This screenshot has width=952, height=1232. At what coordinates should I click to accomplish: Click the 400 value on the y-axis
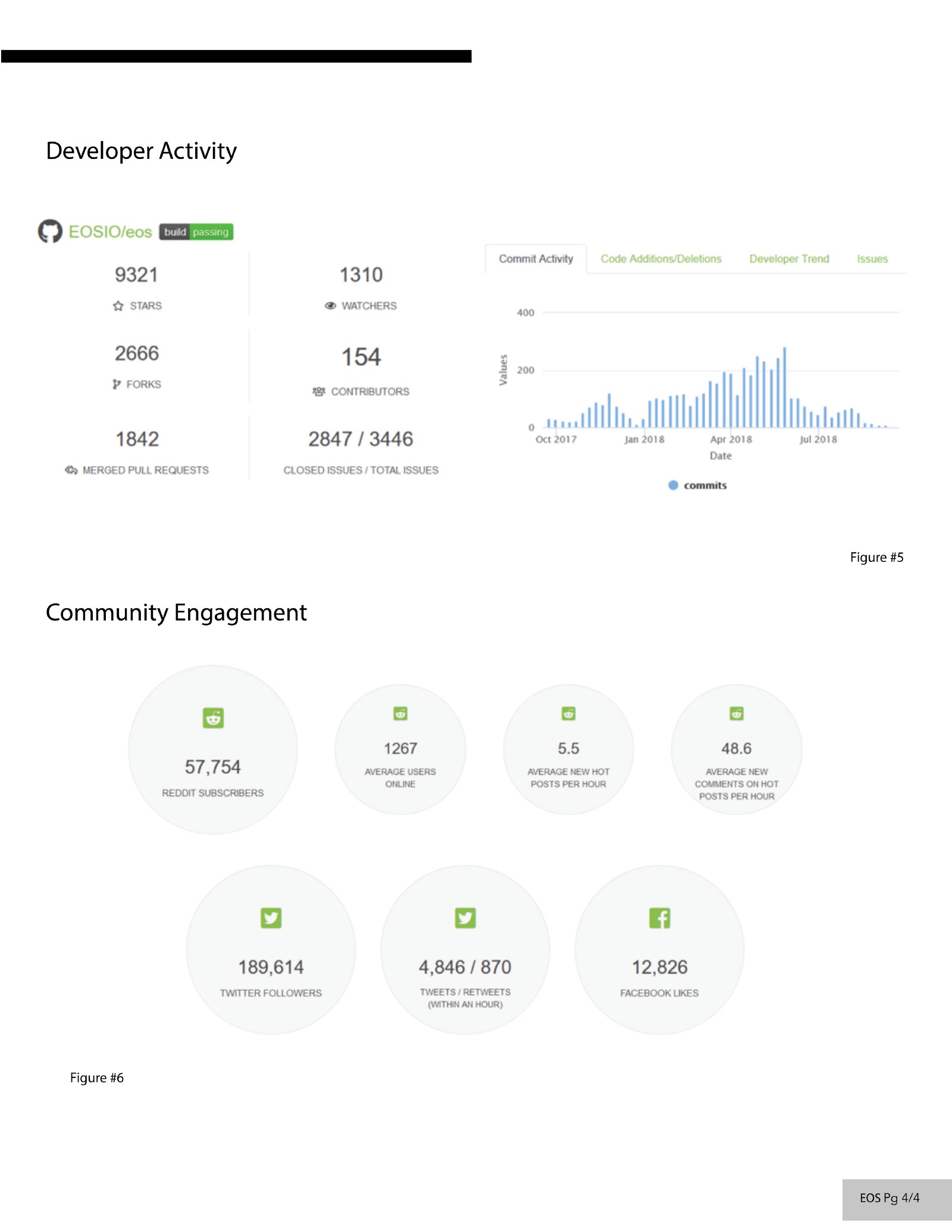(525, 312)
